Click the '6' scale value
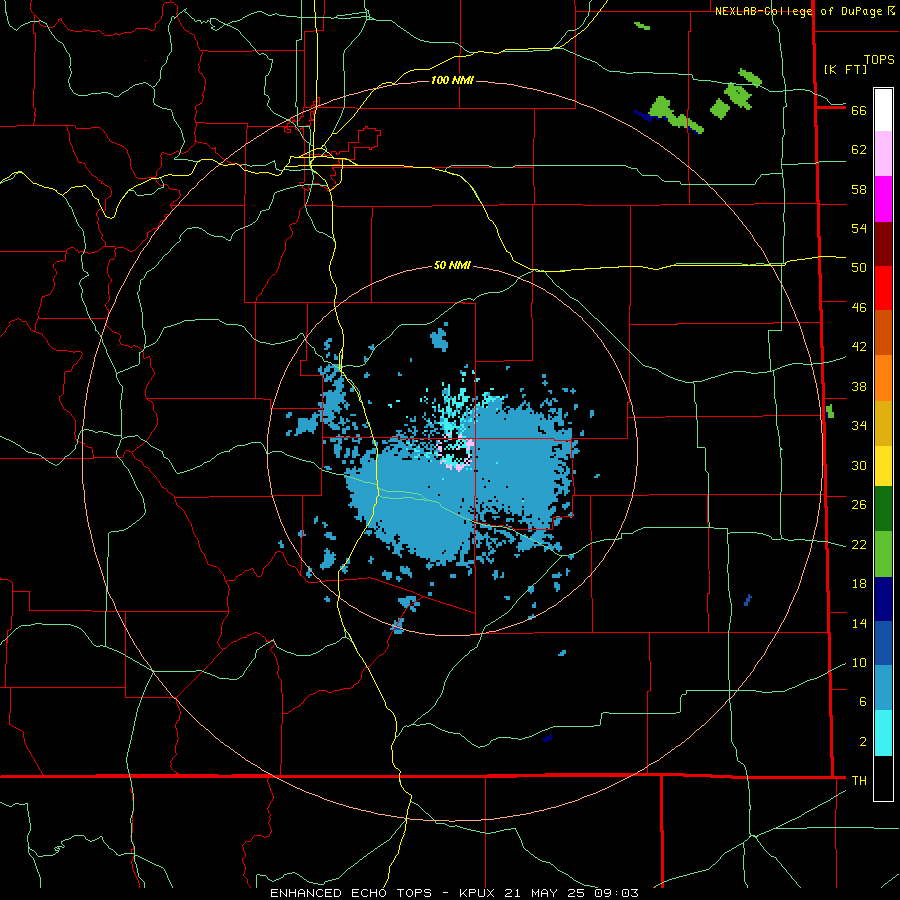 click(863, 702)
